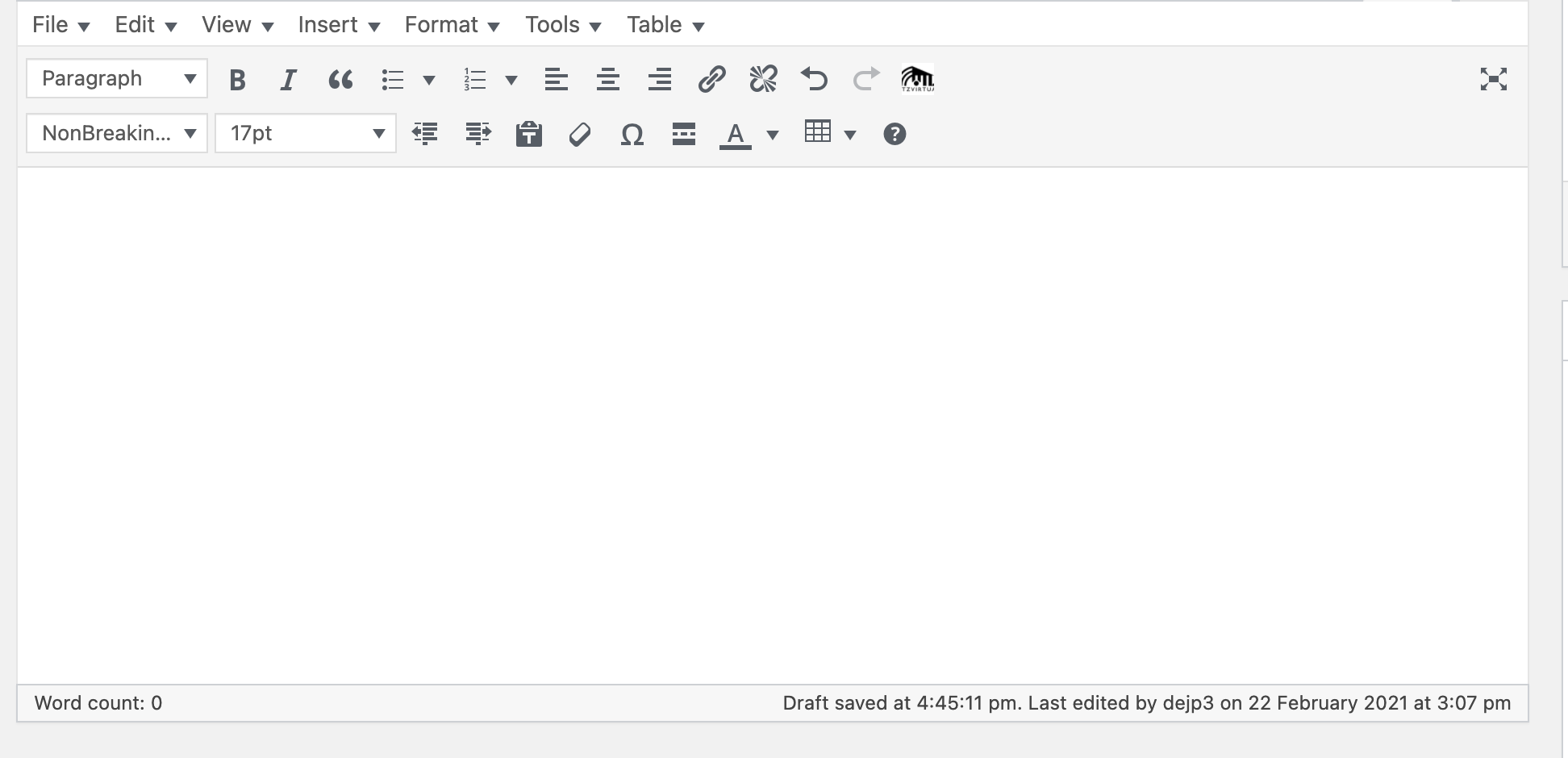Insert Read More tag

coord(684,134)
